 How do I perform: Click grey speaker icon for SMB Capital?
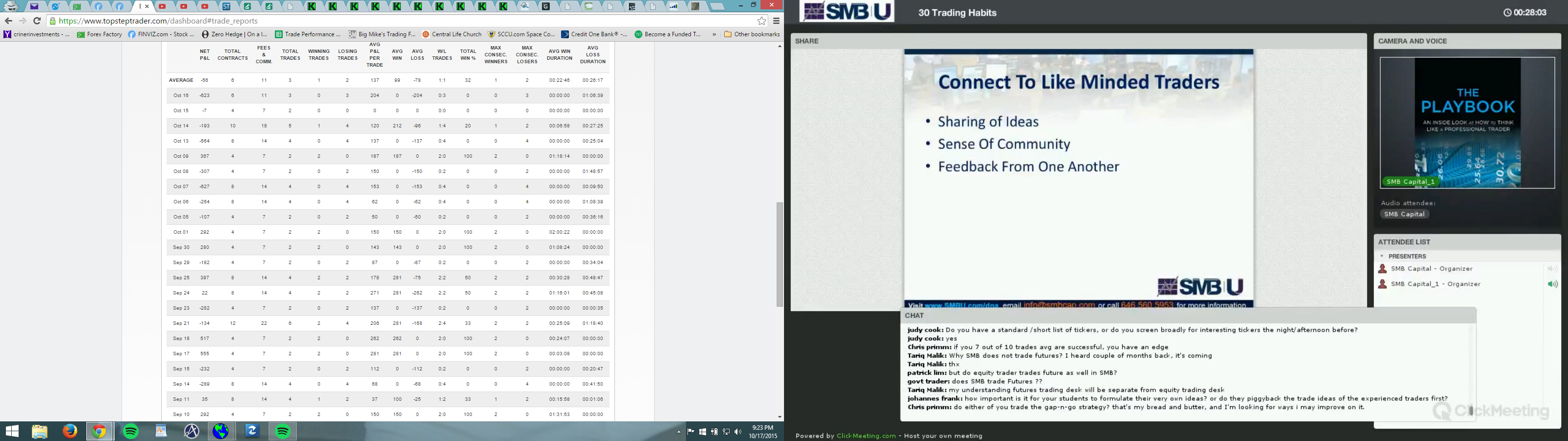(1552, 269)
